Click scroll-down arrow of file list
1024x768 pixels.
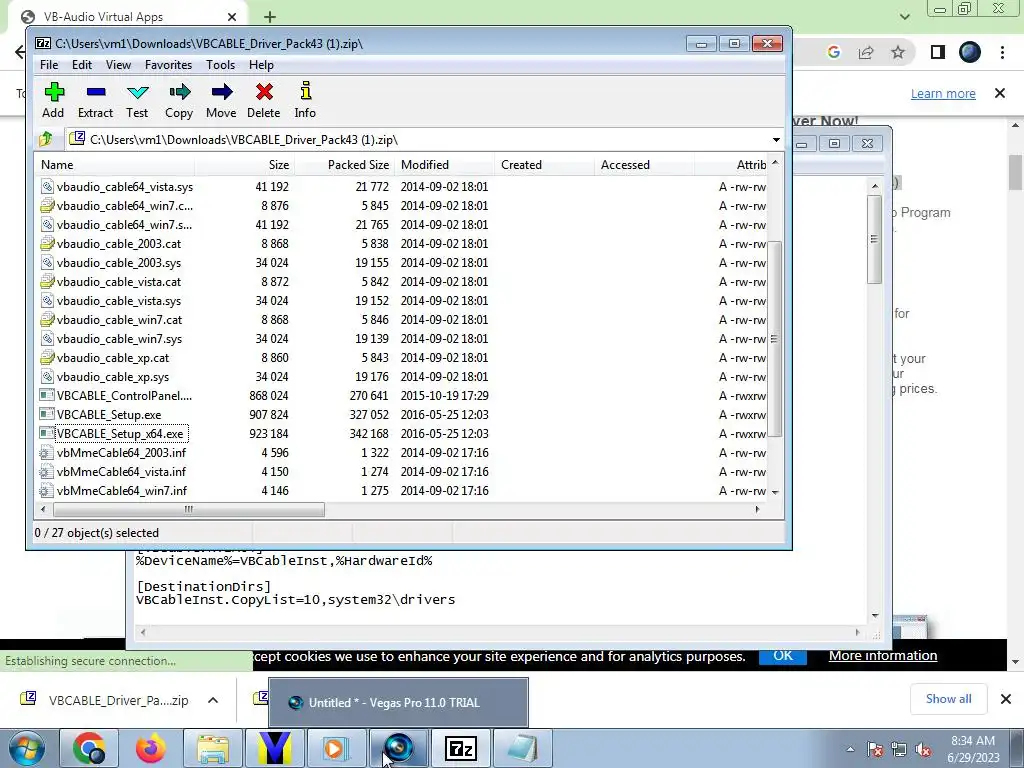coord(775,492)
